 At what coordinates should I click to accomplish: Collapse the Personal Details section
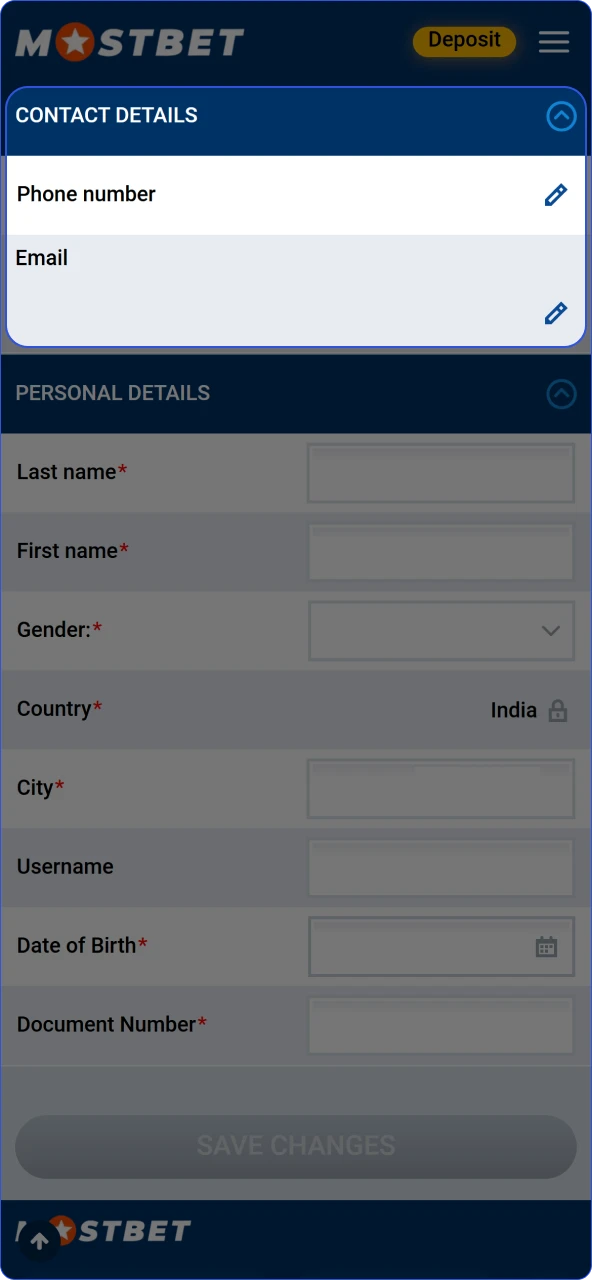pyautogui.click(x=561, y=395)
